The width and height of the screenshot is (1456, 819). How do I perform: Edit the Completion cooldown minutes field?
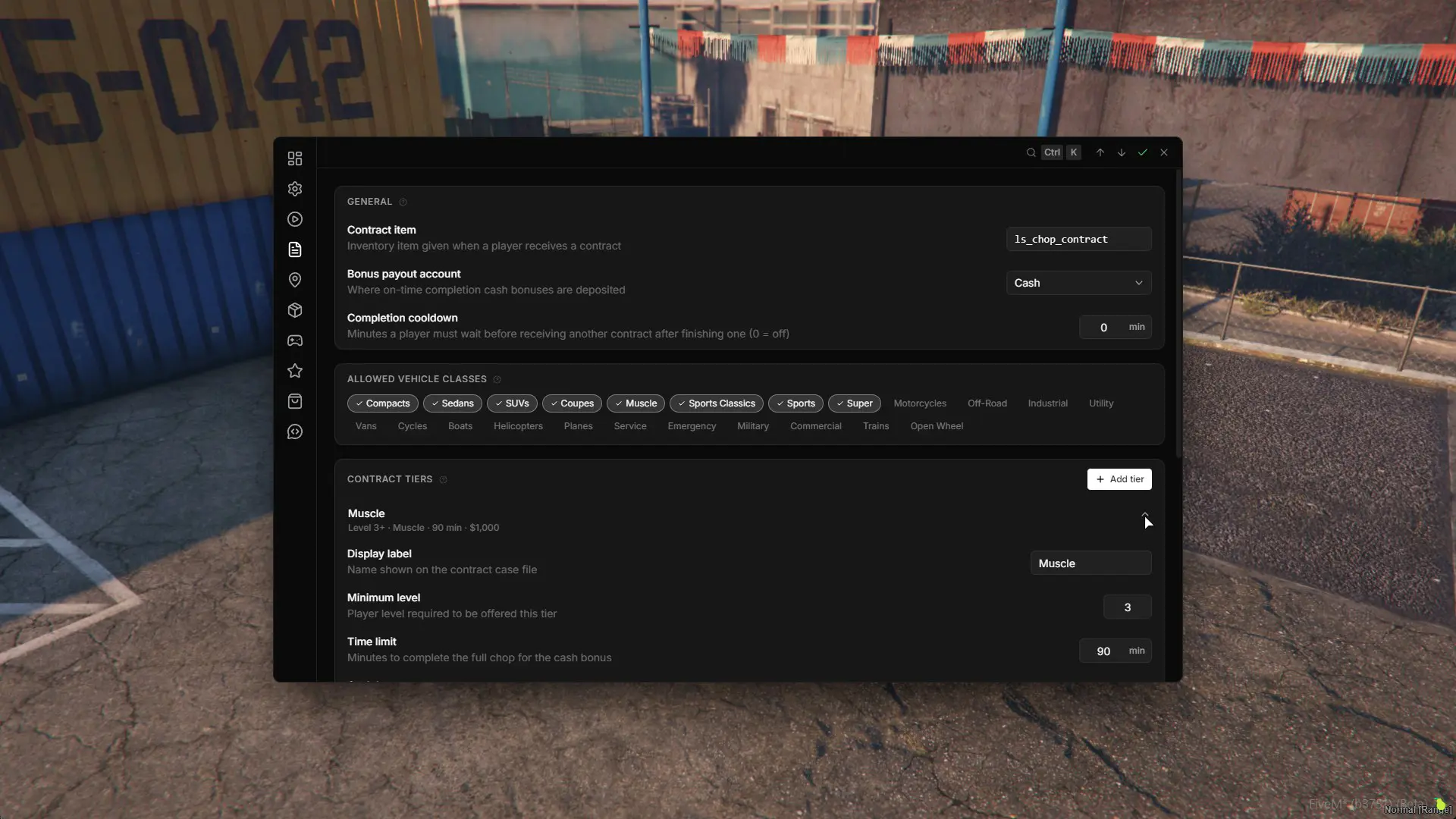click(1115, 327)
